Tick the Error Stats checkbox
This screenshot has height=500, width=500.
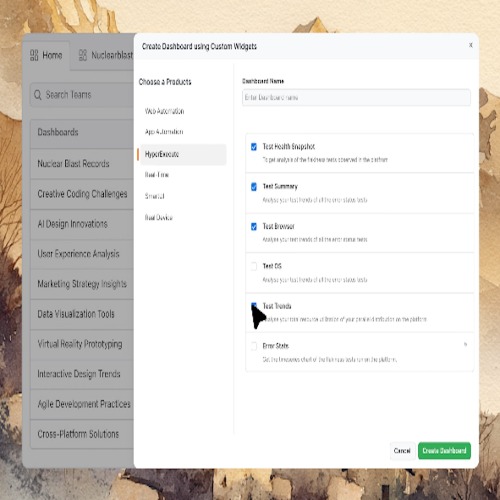(x=254, y=346)
